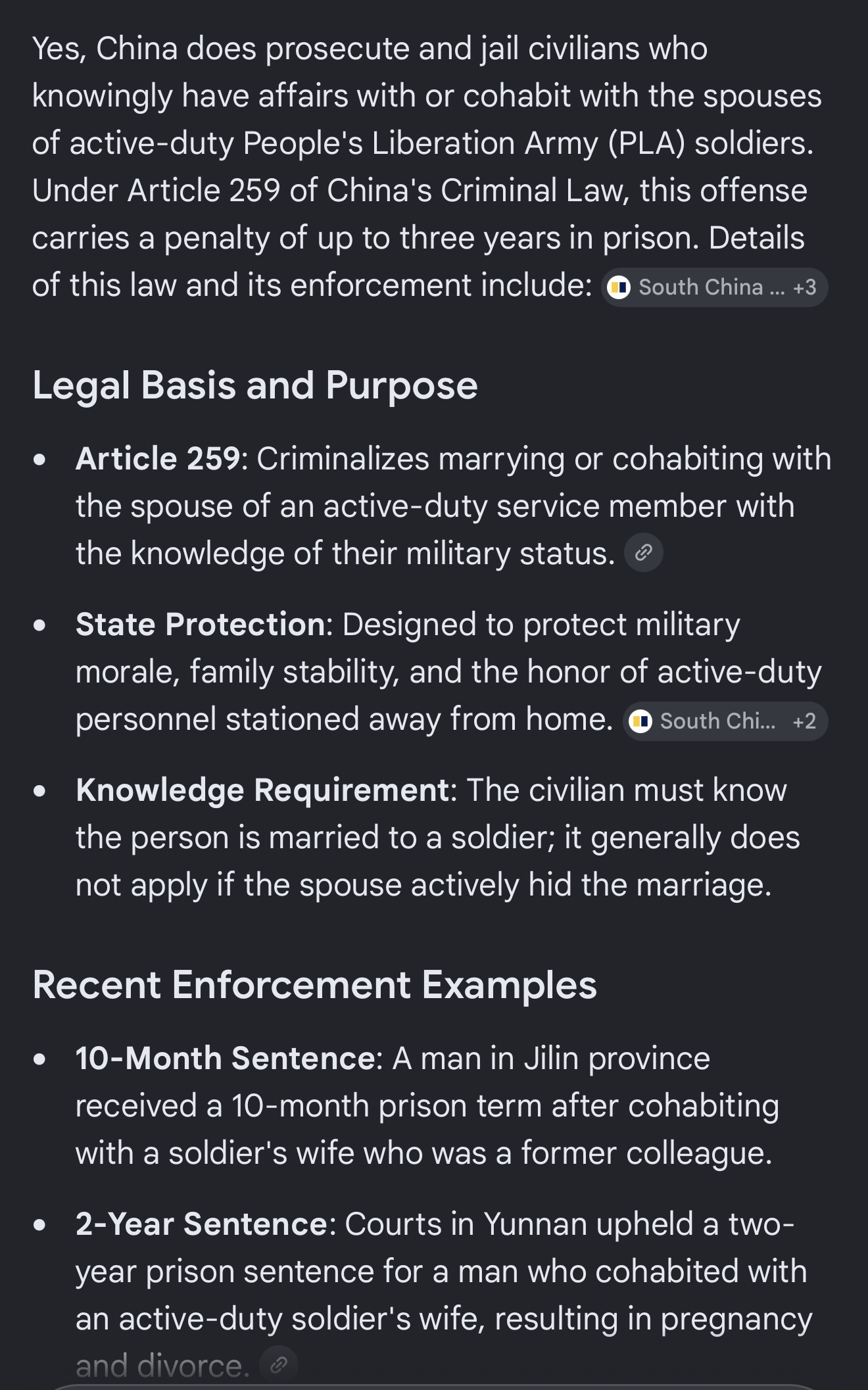Expand additional sources via the "+2" count
This screenshot has width=868, height=1390.
804,721
